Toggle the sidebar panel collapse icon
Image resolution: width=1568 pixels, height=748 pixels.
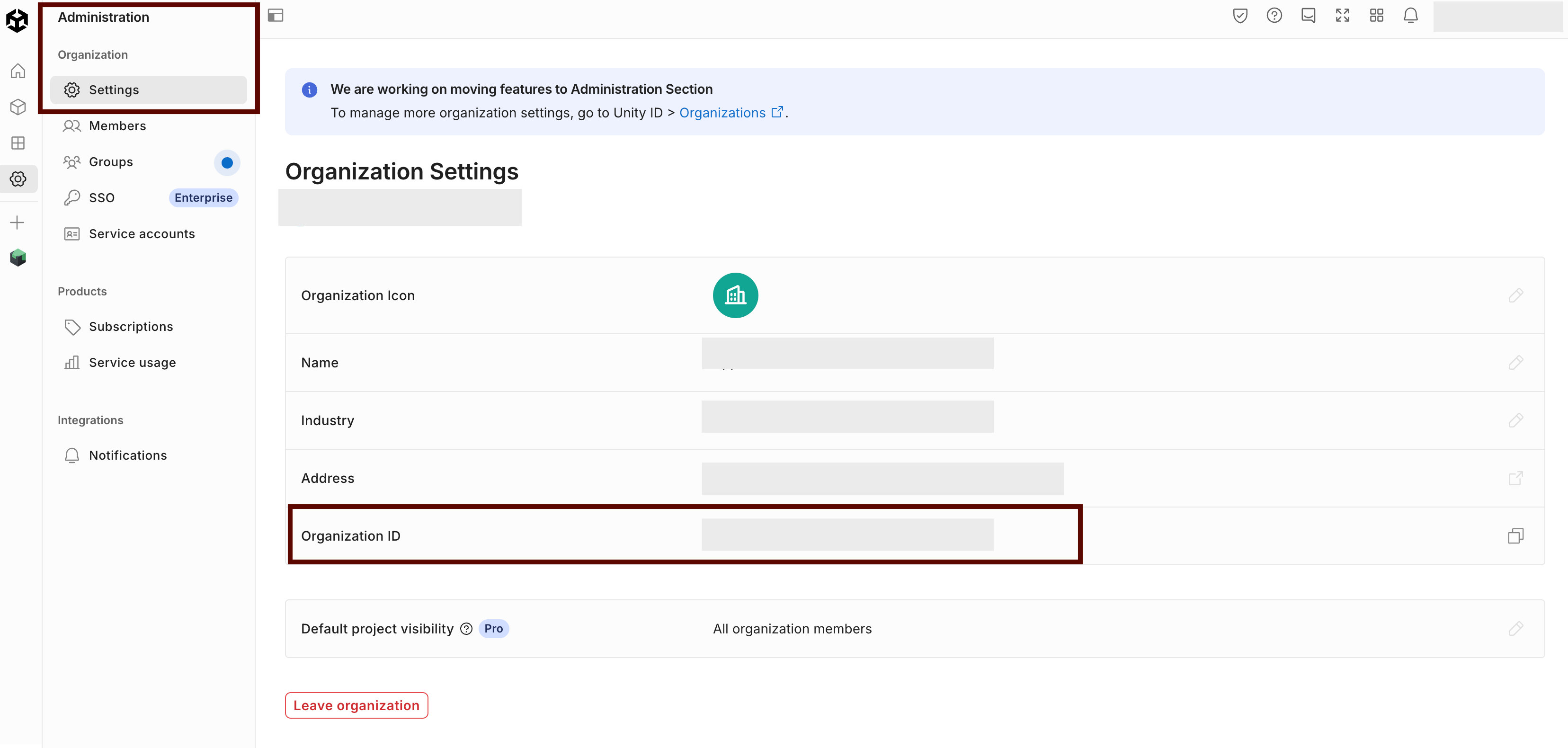(x=276, y=16)
